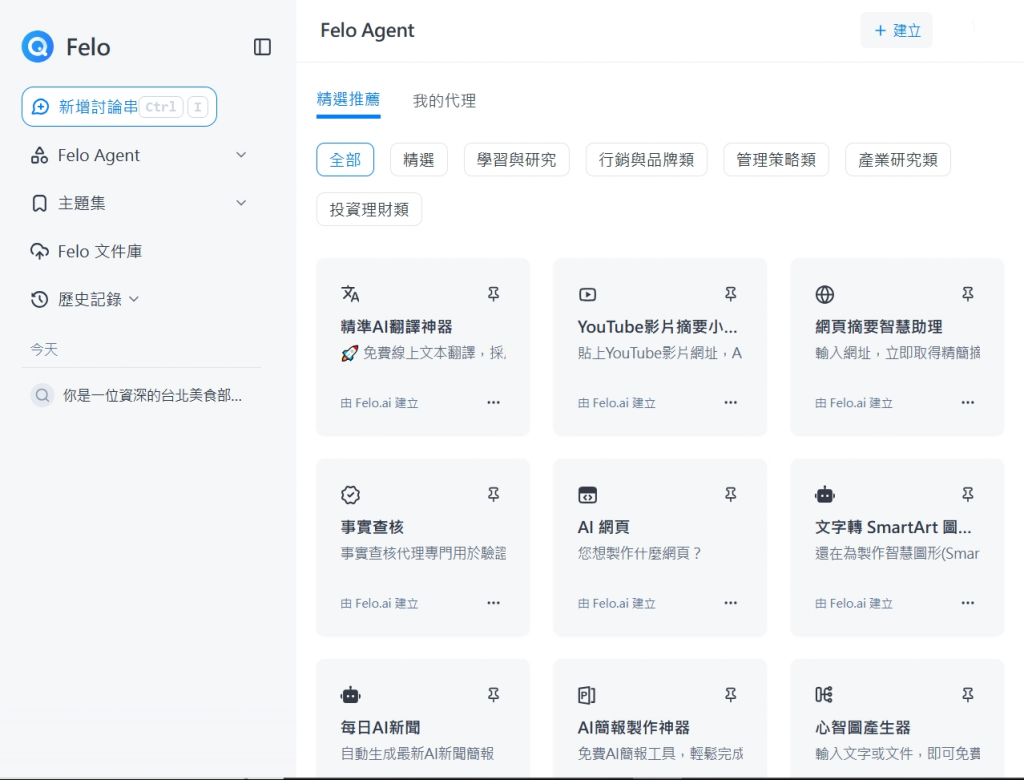Viewport: 1024px width, 780px height.
Task: Click the bookmark icon next to 主題集
Action: 39,203
